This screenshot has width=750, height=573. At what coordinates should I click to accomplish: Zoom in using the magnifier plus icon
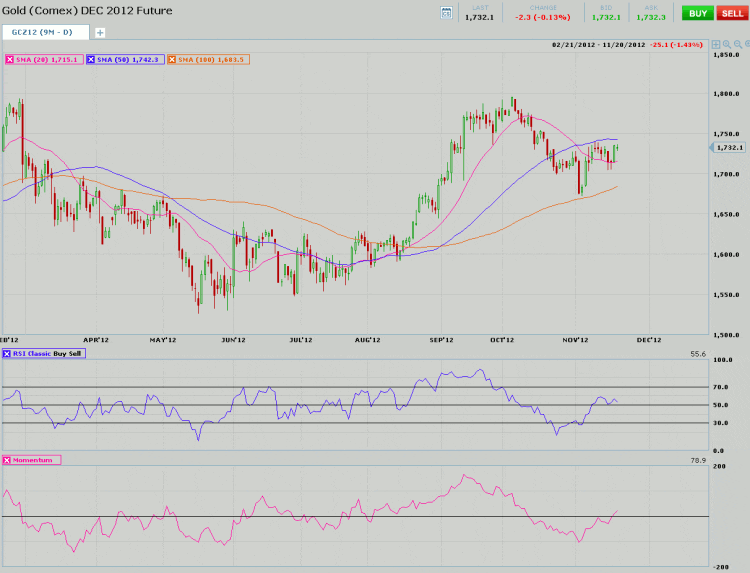pyautogui.click(x=727, y=45)
